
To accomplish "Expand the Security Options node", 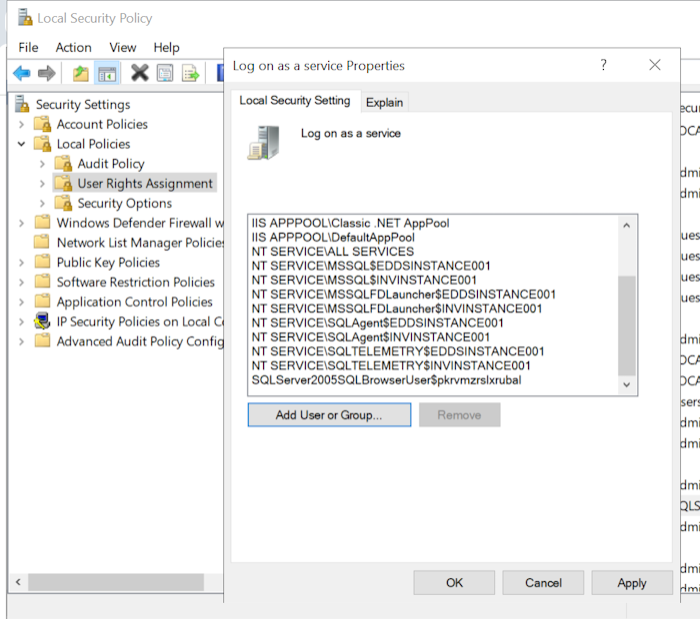I will 42,204.
